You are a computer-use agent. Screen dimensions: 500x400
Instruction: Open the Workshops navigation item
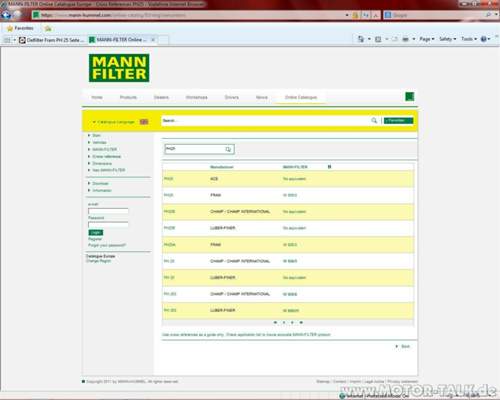pyautogui.click(x=197, y=97)
